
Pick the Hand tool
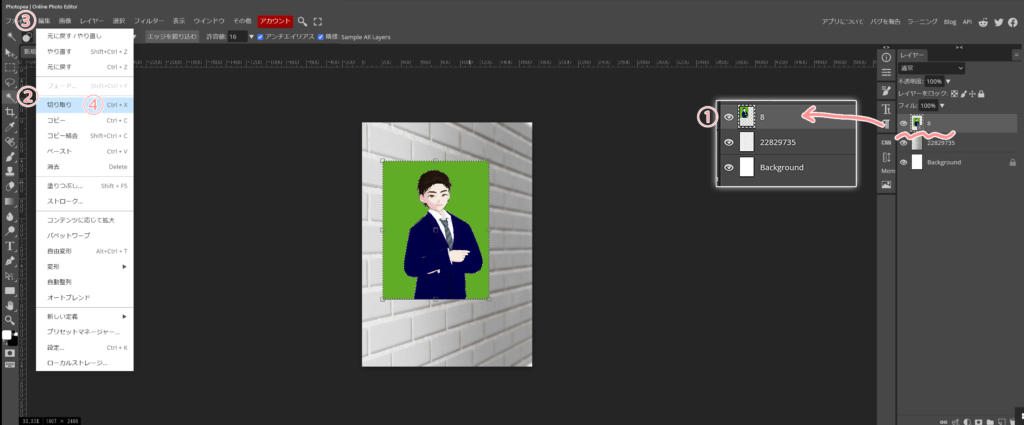[9, 305]
